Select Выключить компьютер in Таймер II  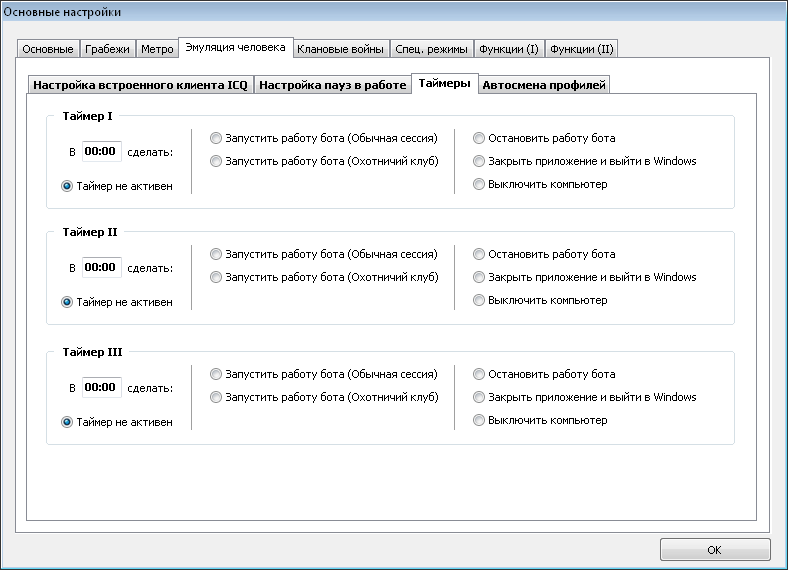click(540, 301)
